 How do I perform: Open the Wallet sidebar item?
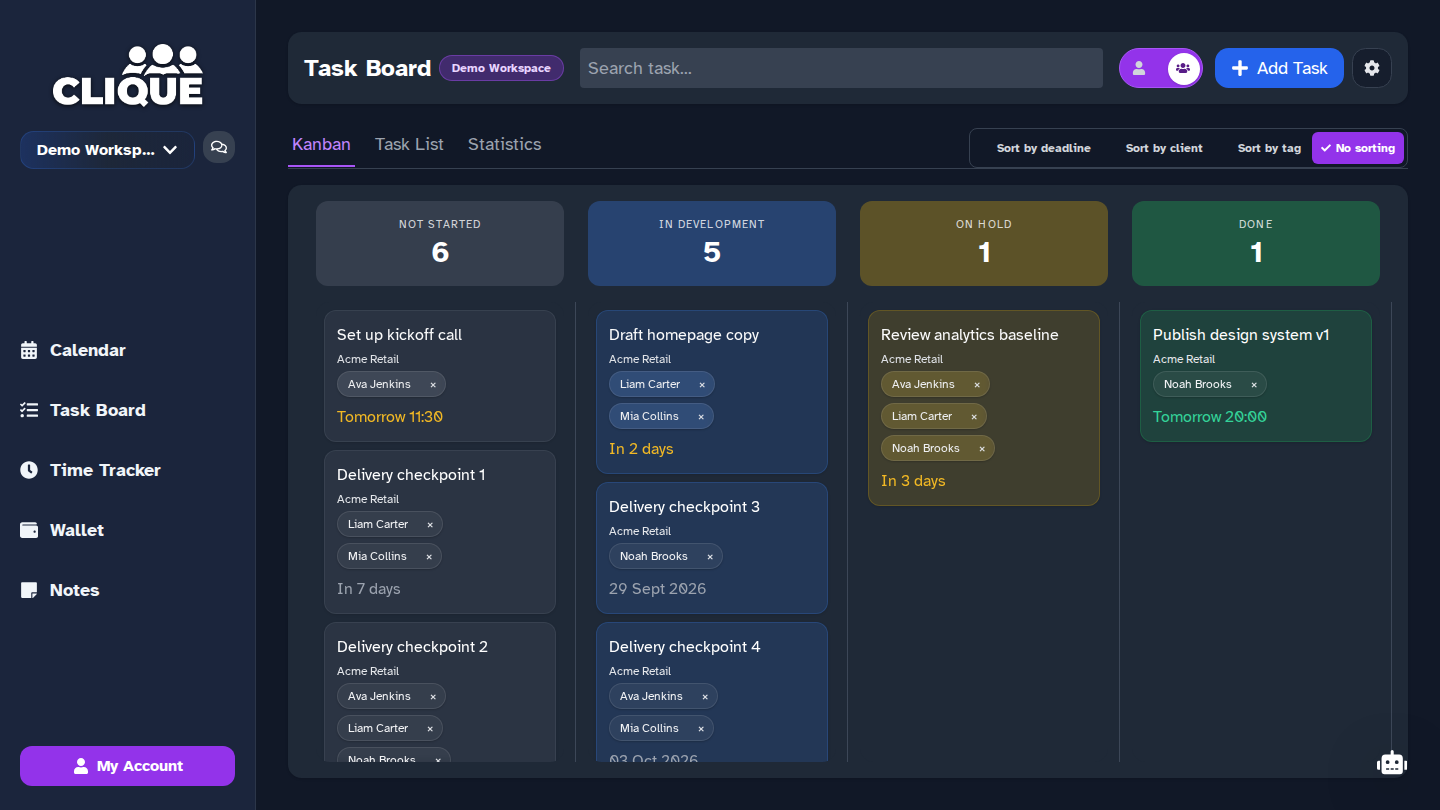click(x=62, y=530)
